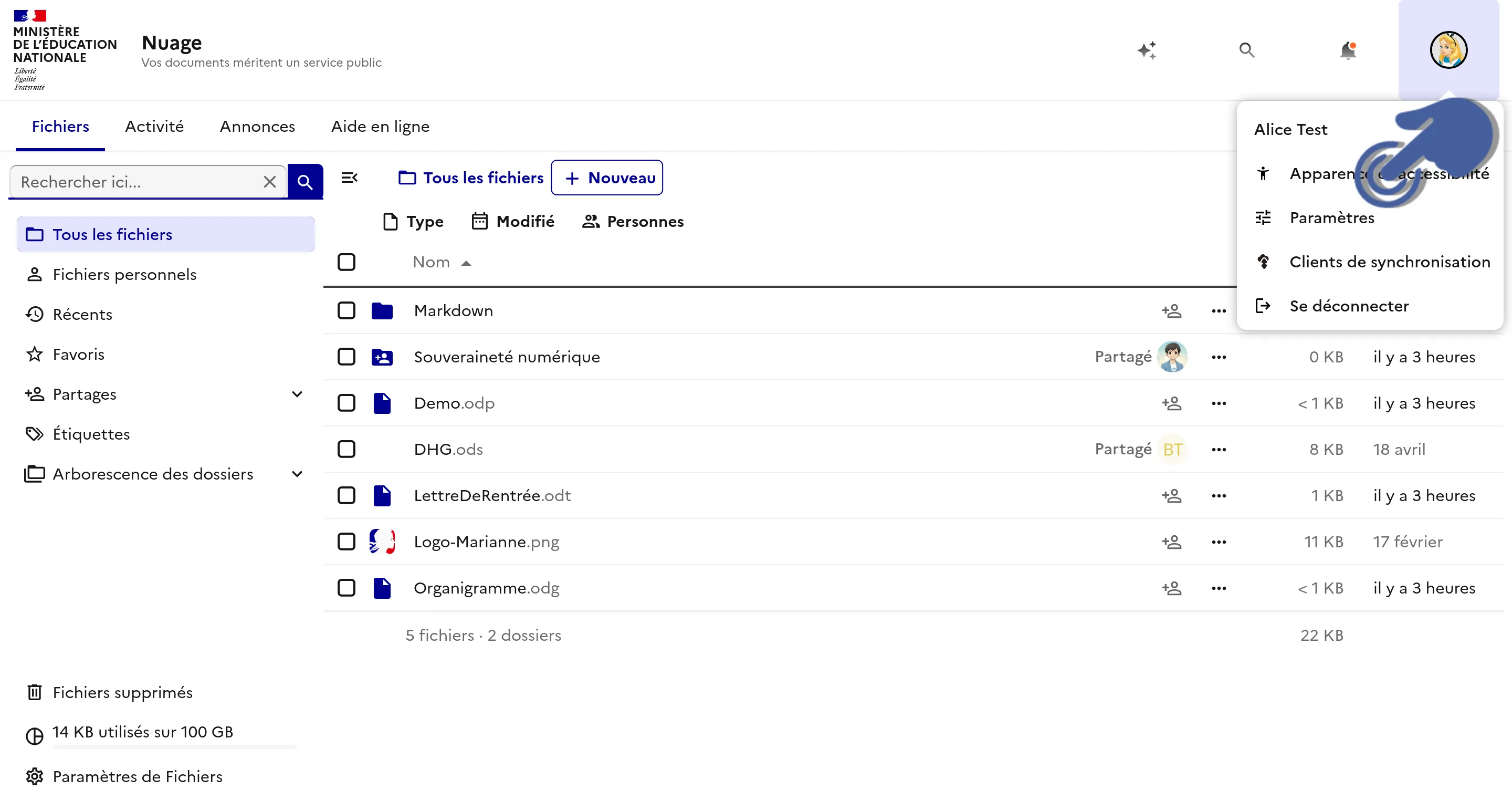Click the storage usage progress bar
The height and width of the screenshot is (811, 1512).
[x=174, y=747]
